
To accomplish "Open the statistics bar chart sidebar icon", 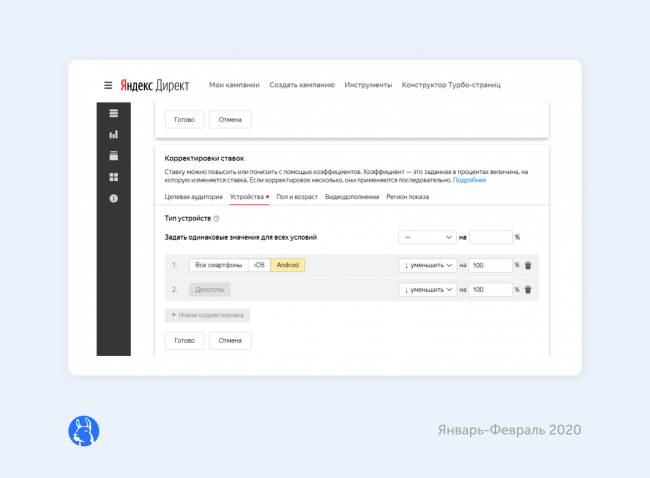I will pyautogui.click(x=113, y=134).
